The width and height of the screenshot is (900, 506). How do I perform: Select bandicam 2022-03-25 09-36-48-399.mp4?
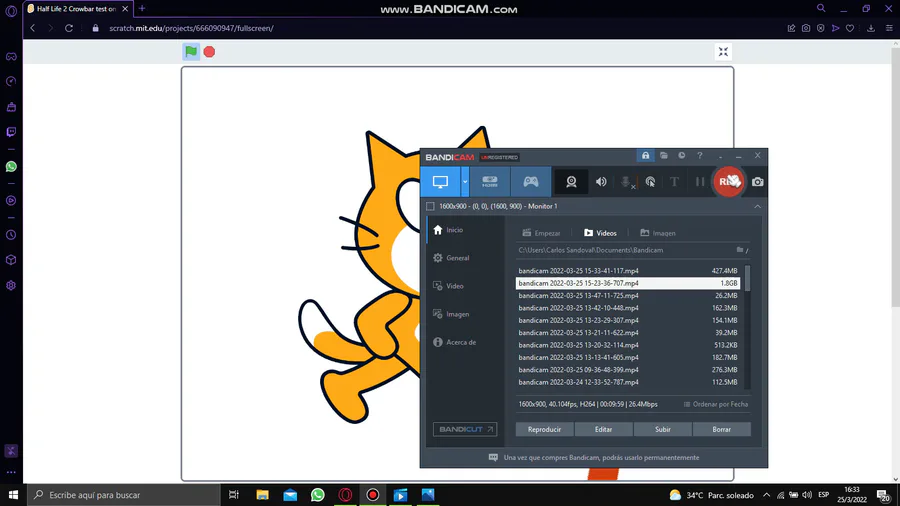[627, 370]
